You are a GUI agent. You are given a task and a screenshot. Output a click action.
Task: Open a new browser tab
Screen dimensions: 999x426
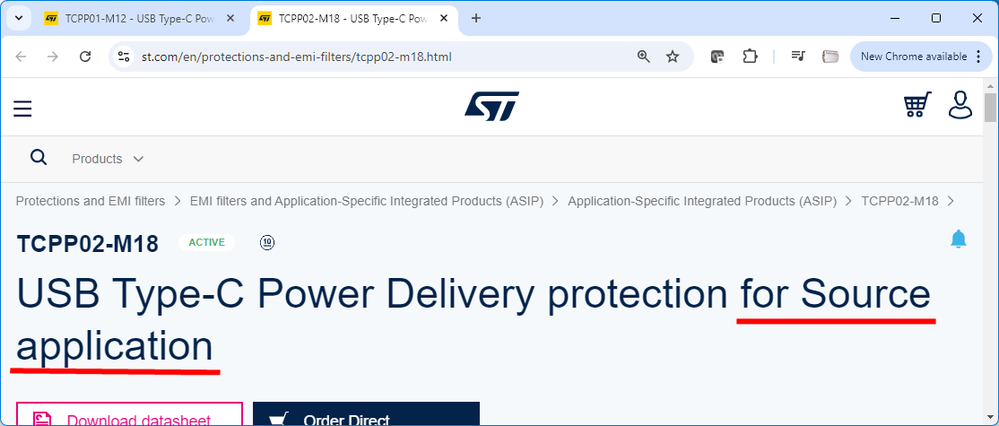(x=475, y=18)
